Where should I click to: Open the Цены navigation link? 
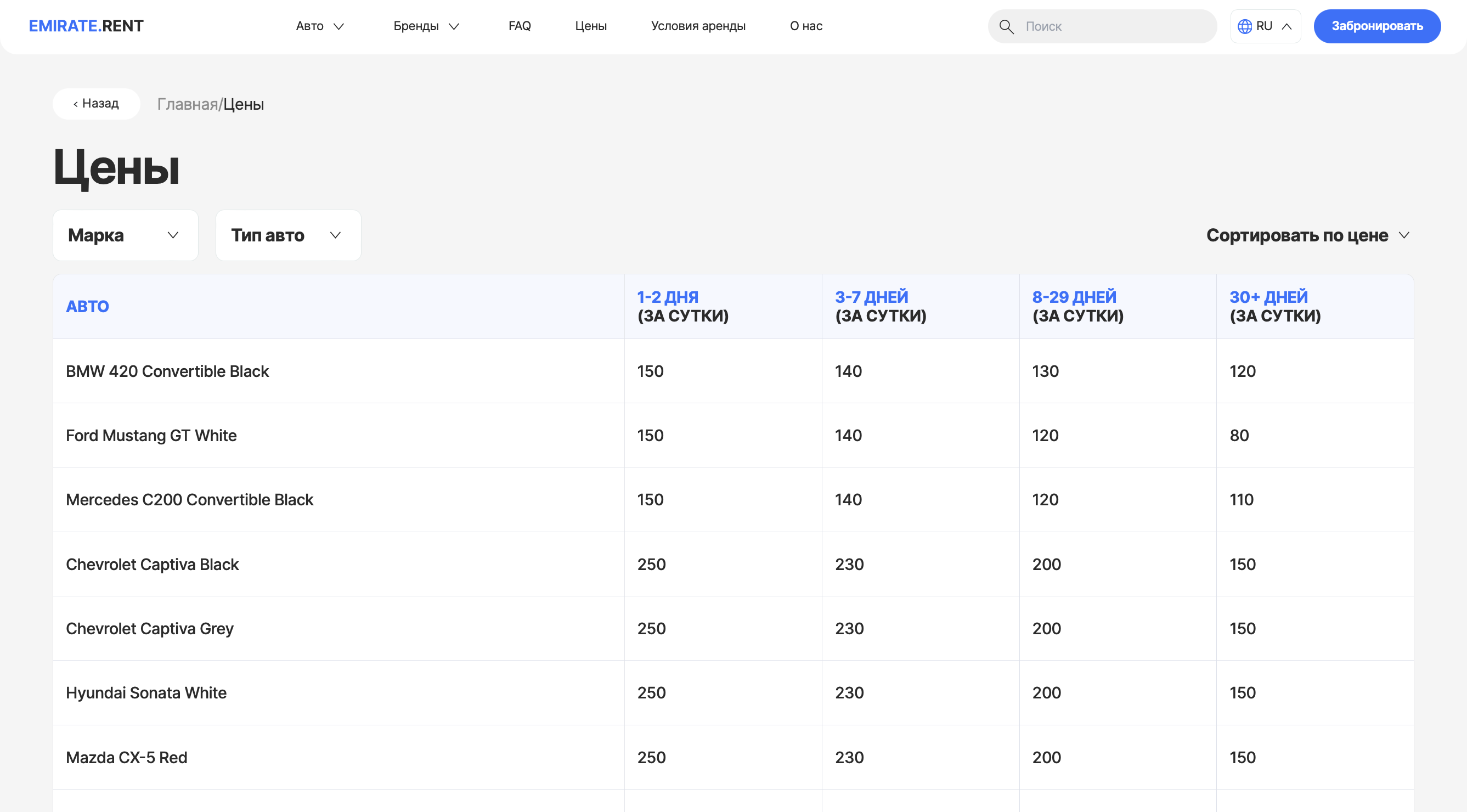click(x=590, y=26)
